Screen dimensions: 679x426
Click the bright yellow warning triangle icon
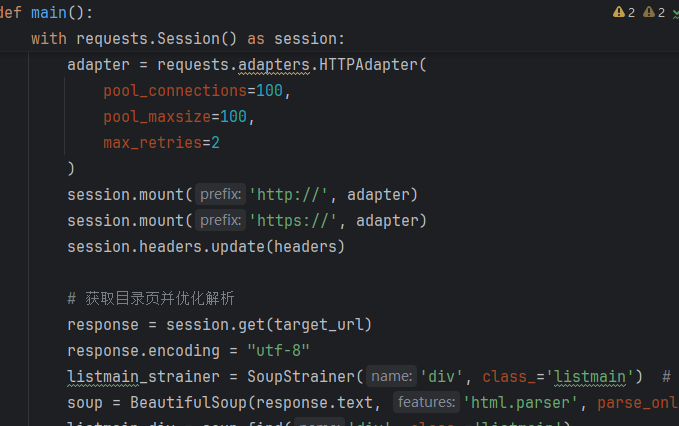pyautogui.click(x=619, y=12)
